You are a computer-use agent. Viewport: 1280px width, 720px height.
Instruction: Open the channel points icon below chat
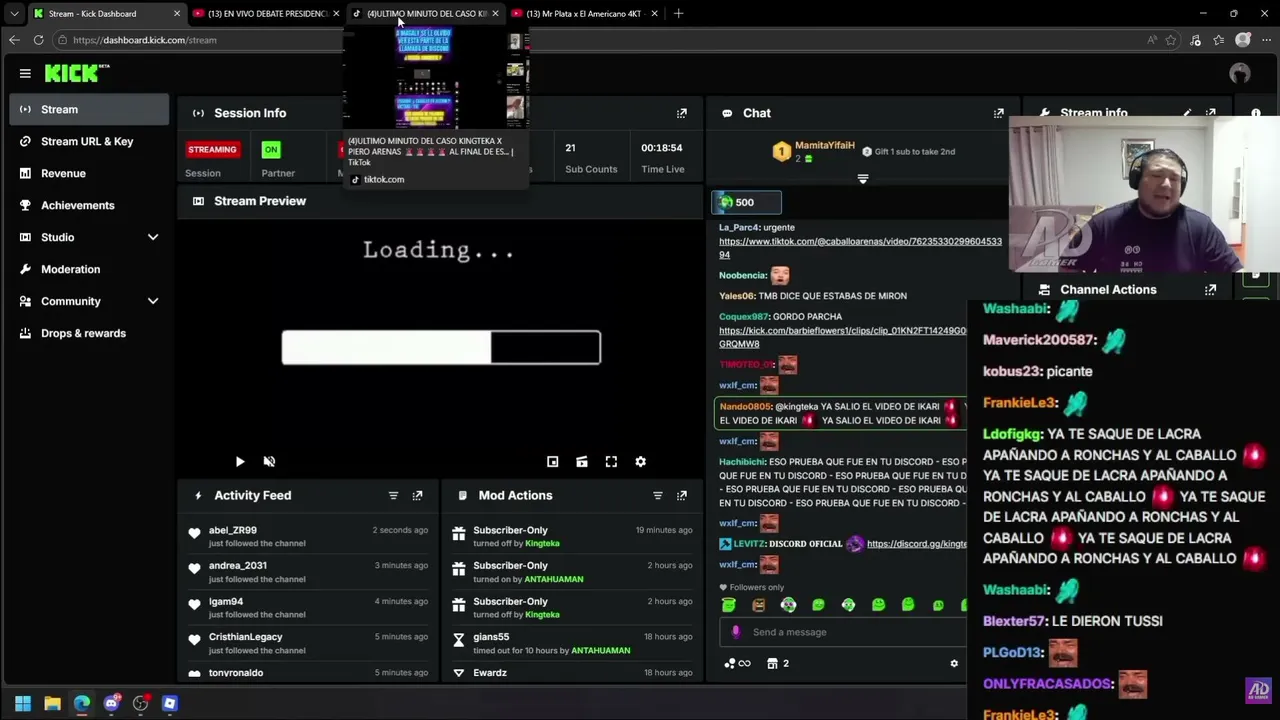point(737,663)
